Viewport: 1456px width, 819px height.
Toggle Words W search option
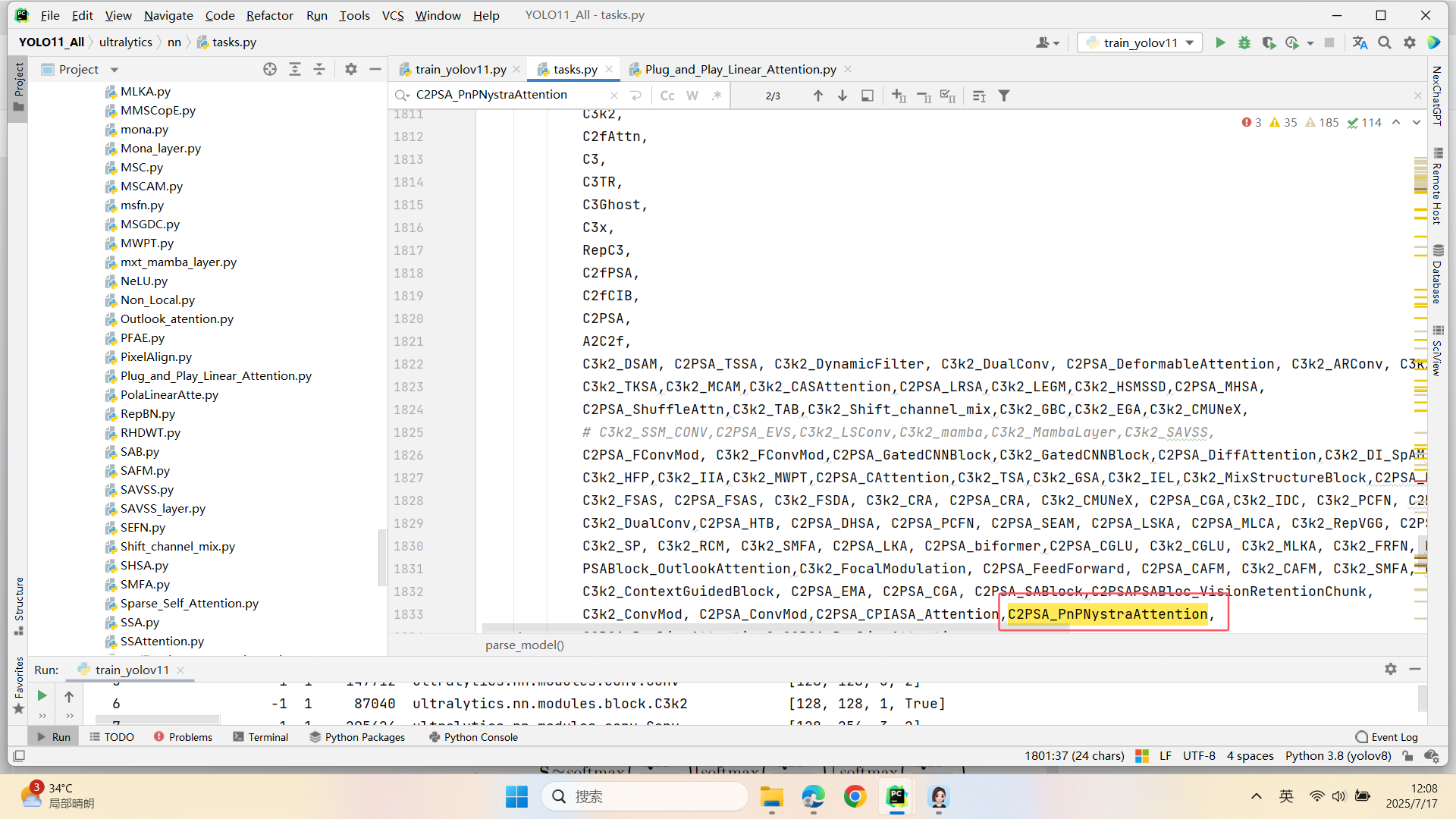(x=692, y=96)
